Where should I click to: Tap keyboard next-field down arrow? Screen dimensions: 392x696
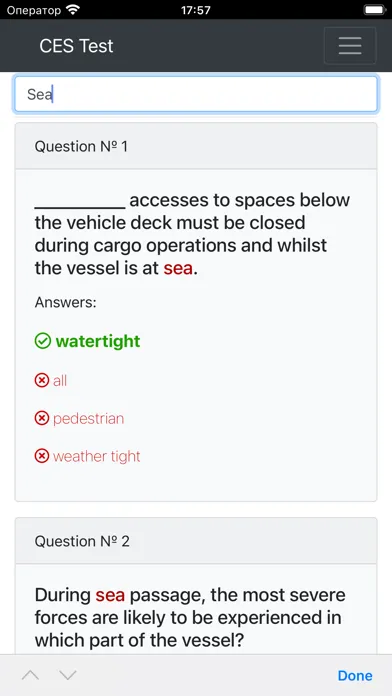click(68, 675)
